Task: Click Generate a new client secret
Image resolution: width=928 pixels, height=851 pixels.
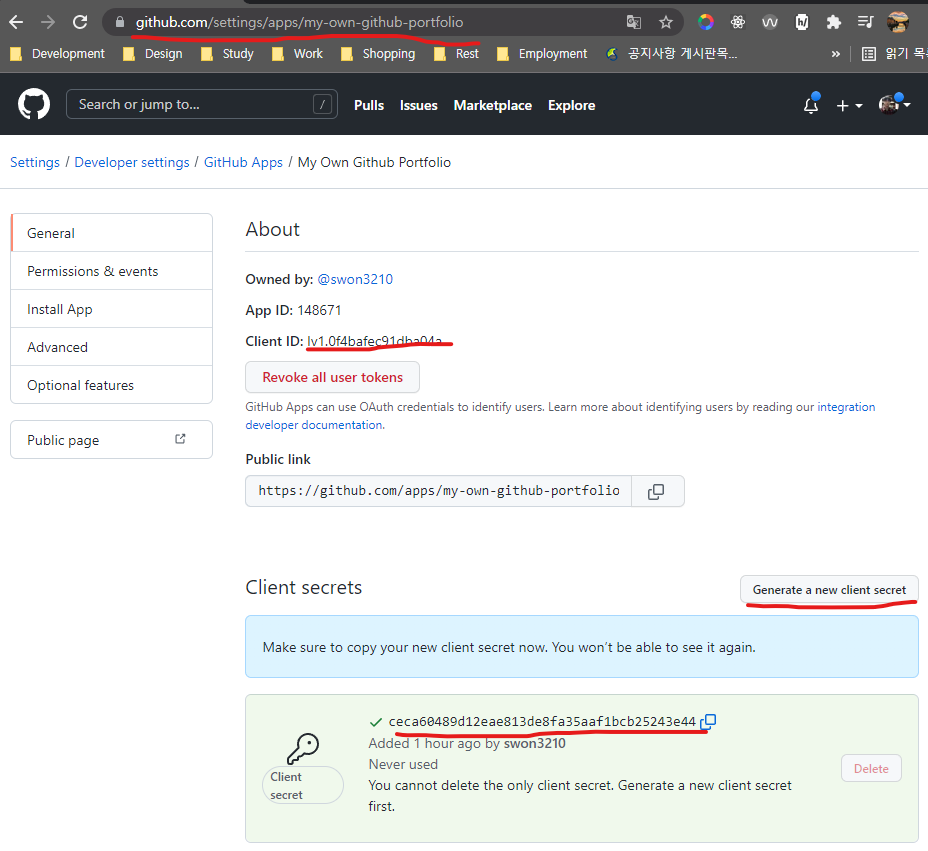Action: tap(829, 589)
